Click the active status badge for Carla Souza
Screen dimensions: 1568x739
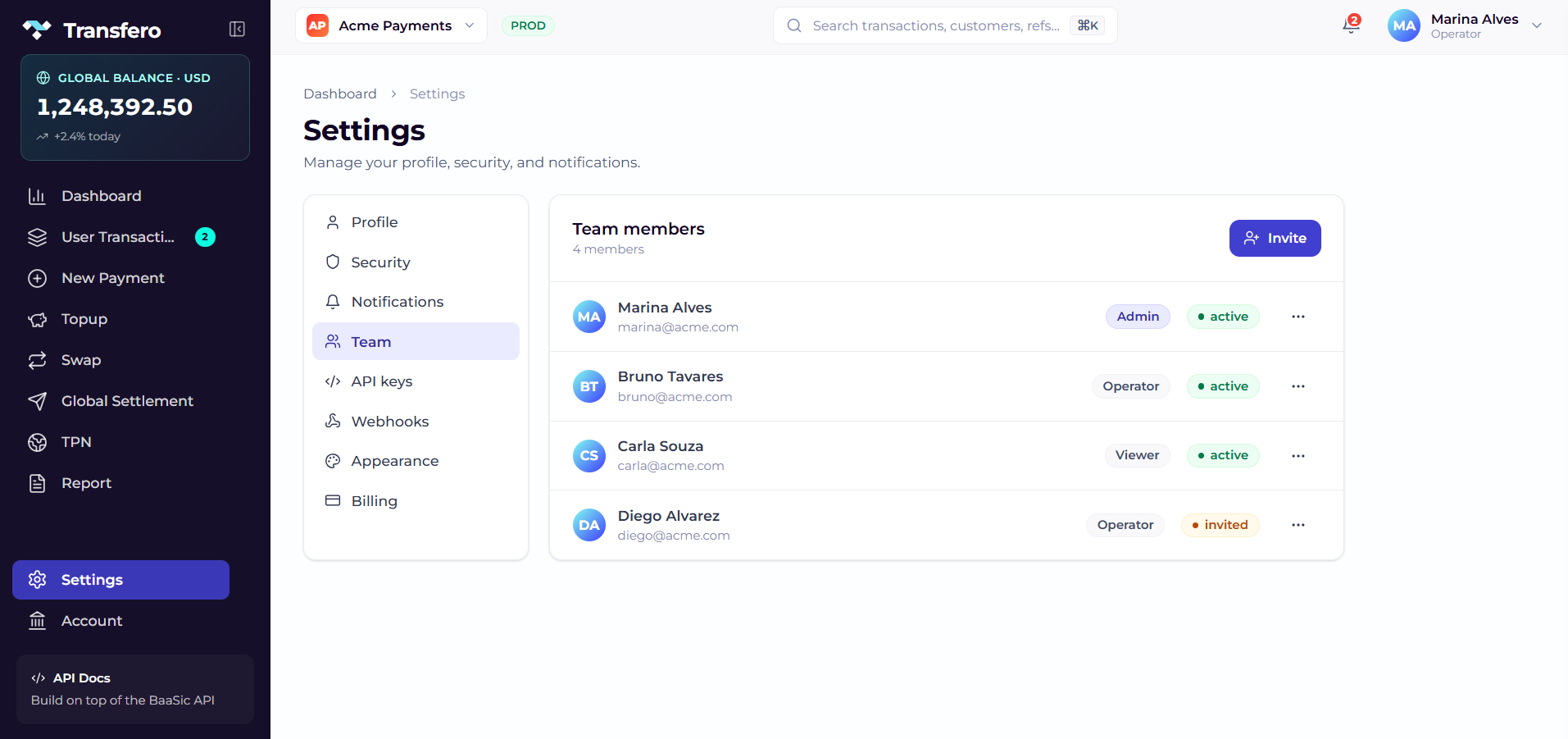click(1223, 455)
